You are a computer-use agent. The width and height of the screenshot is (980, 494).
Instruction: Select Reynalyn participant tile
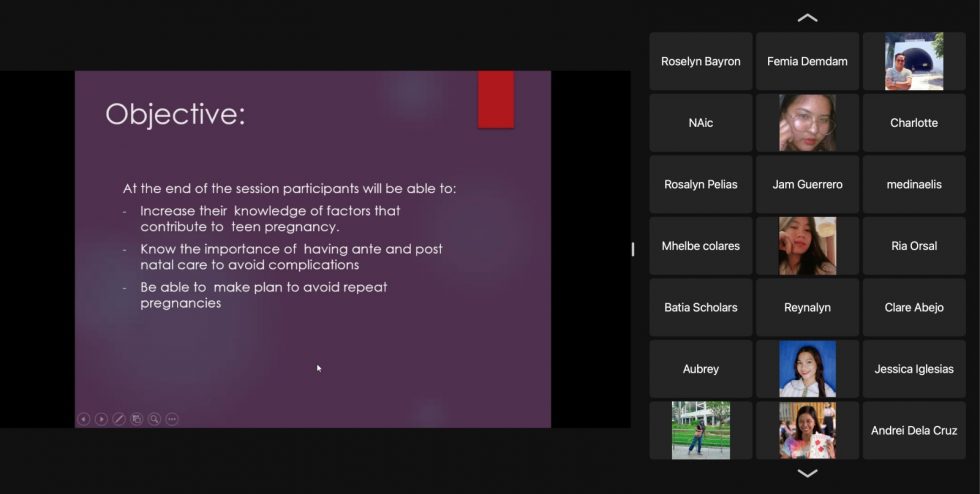click(807, 307)
